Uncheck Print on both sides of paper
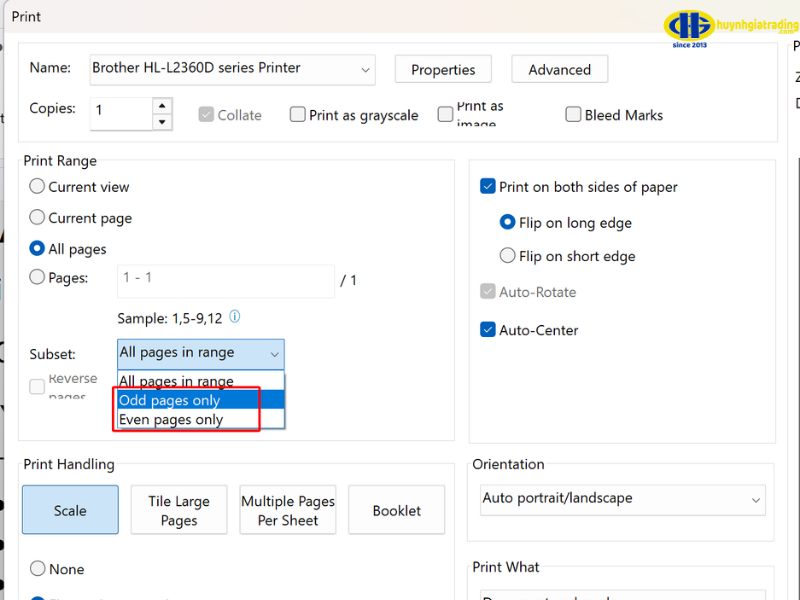Viewport: 800px width, 600px height. (x=488, y=187)
